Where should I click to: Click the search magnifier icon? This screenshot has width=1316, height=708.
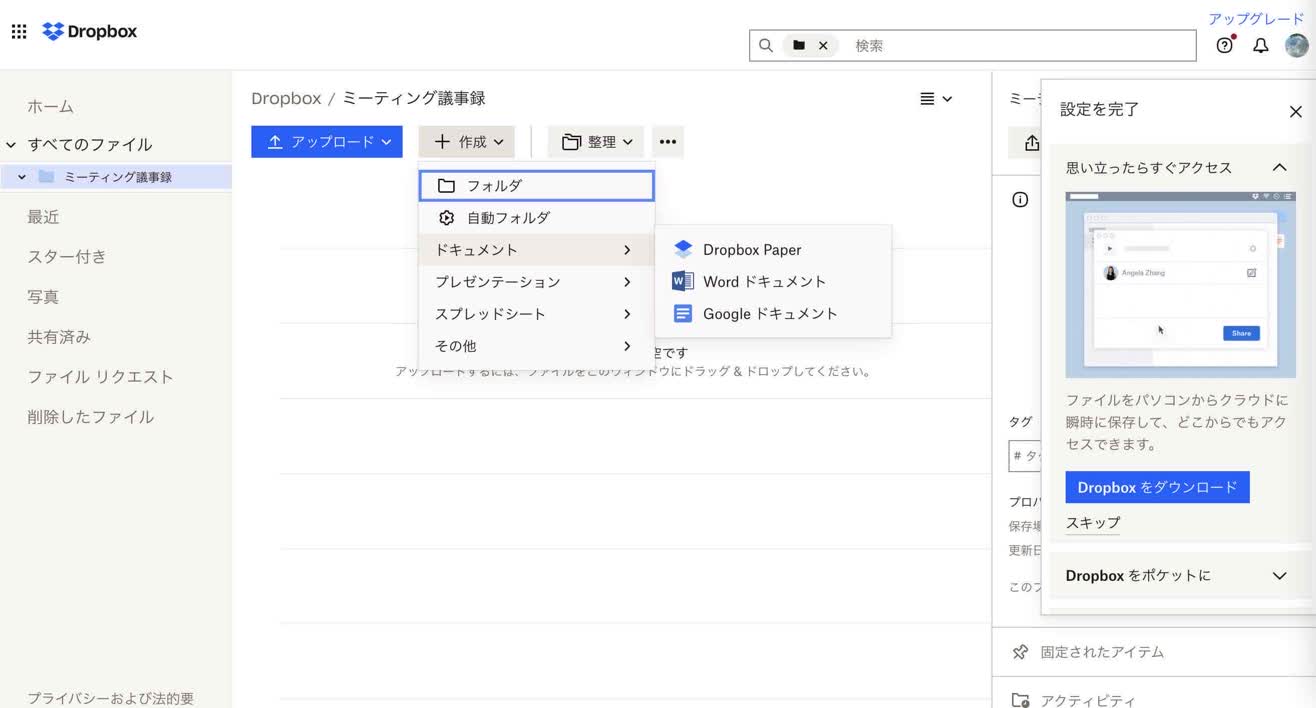[766, 46]
